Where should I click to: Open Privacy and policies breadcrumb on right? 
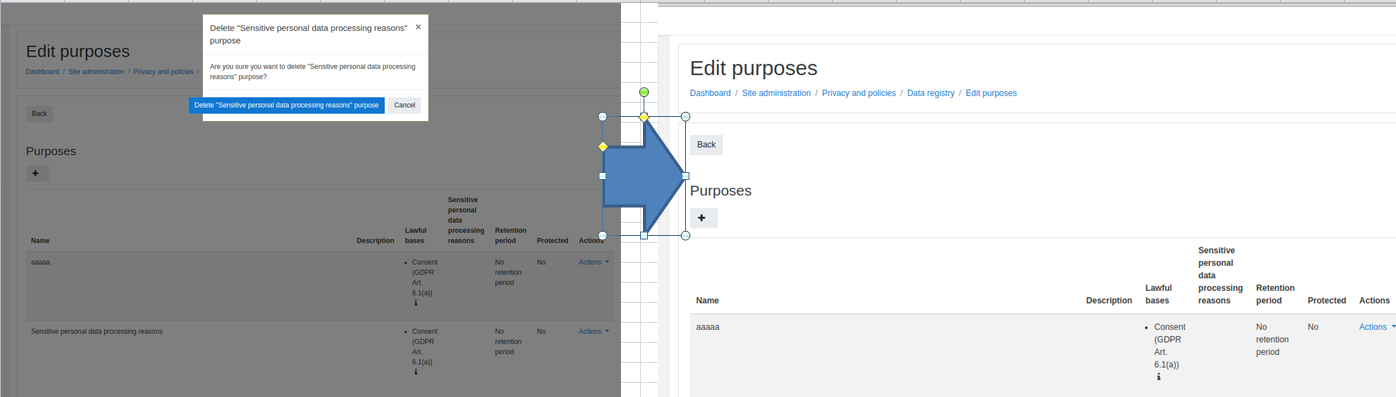click(x=859, y=93)
